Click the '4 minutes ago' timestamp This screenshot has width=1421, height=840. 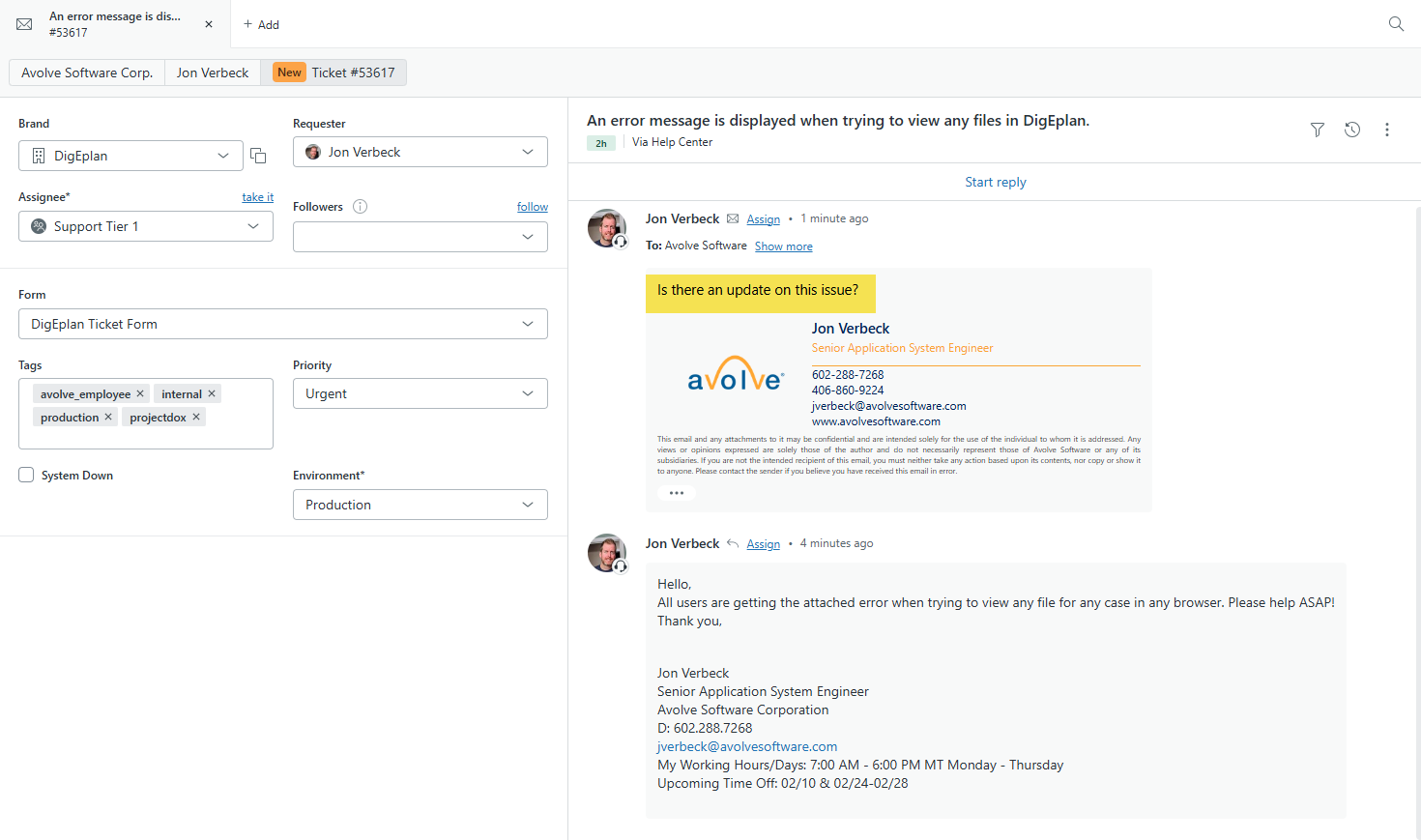pyautogui.click(x=836, y=543)
